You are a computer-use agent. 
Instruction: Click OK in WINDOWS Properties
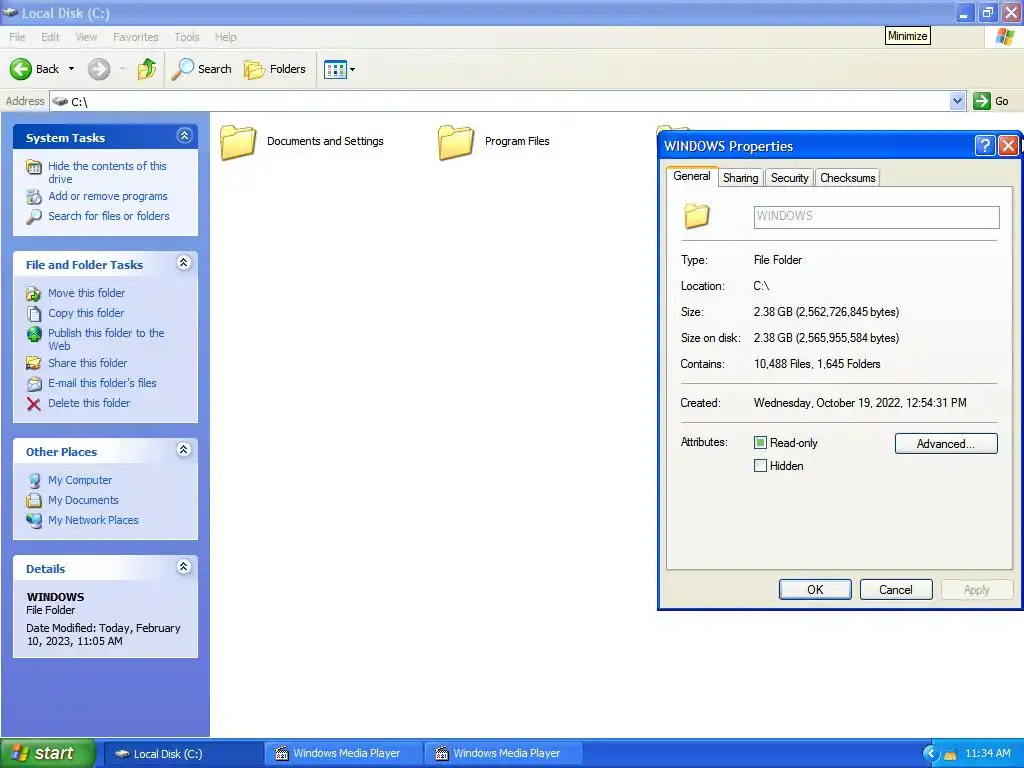pos(815,590)
